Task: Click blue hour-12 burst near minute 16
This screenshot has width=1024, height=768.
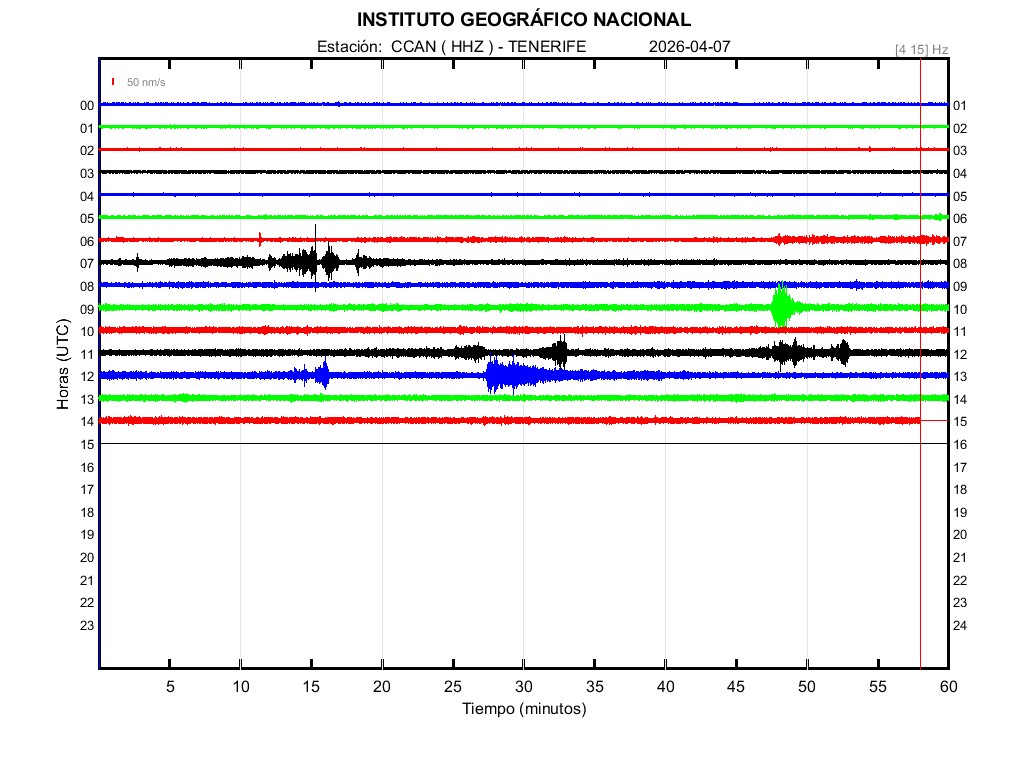Action: click(x=322, y=375)
